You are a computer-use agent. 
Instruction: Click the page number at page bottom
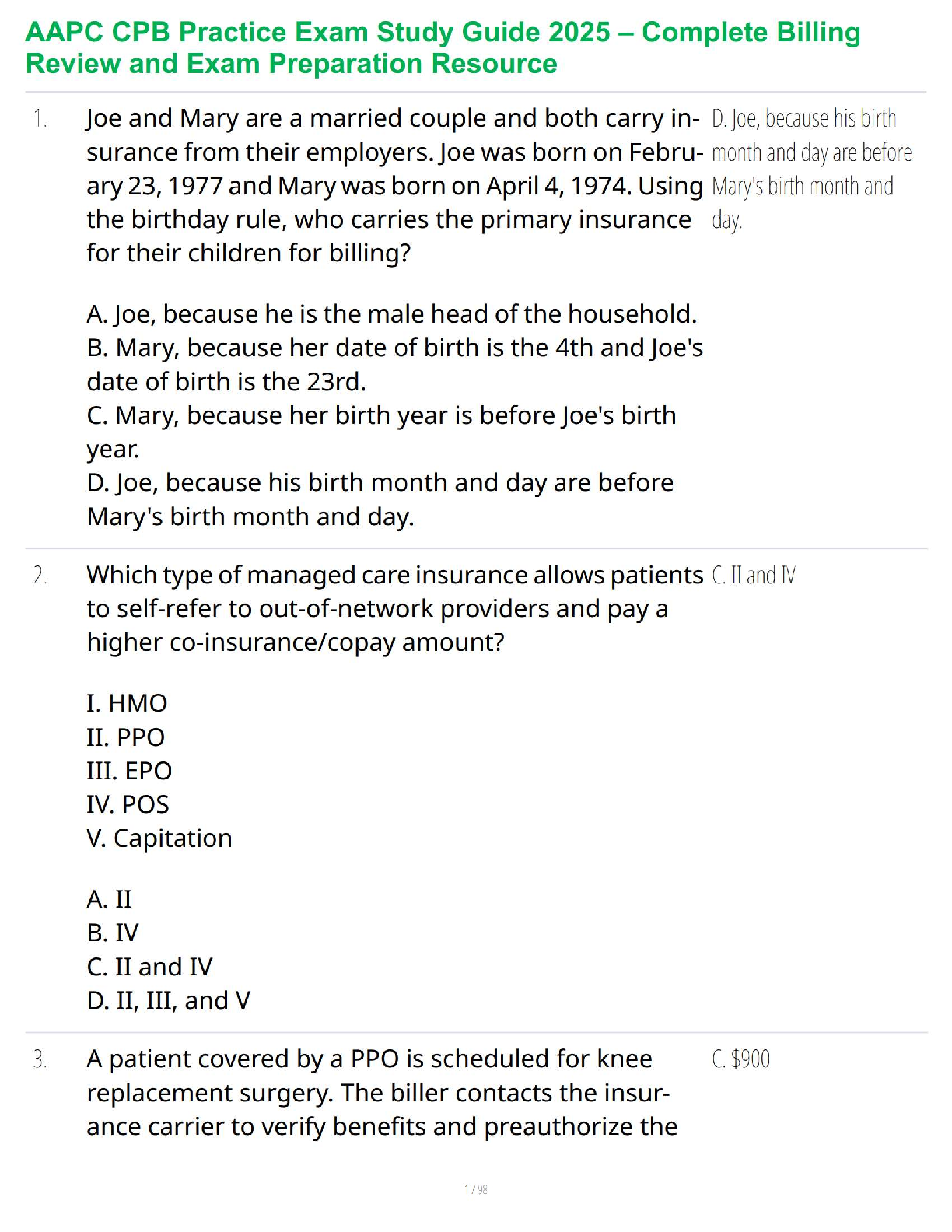[475, 1189]
